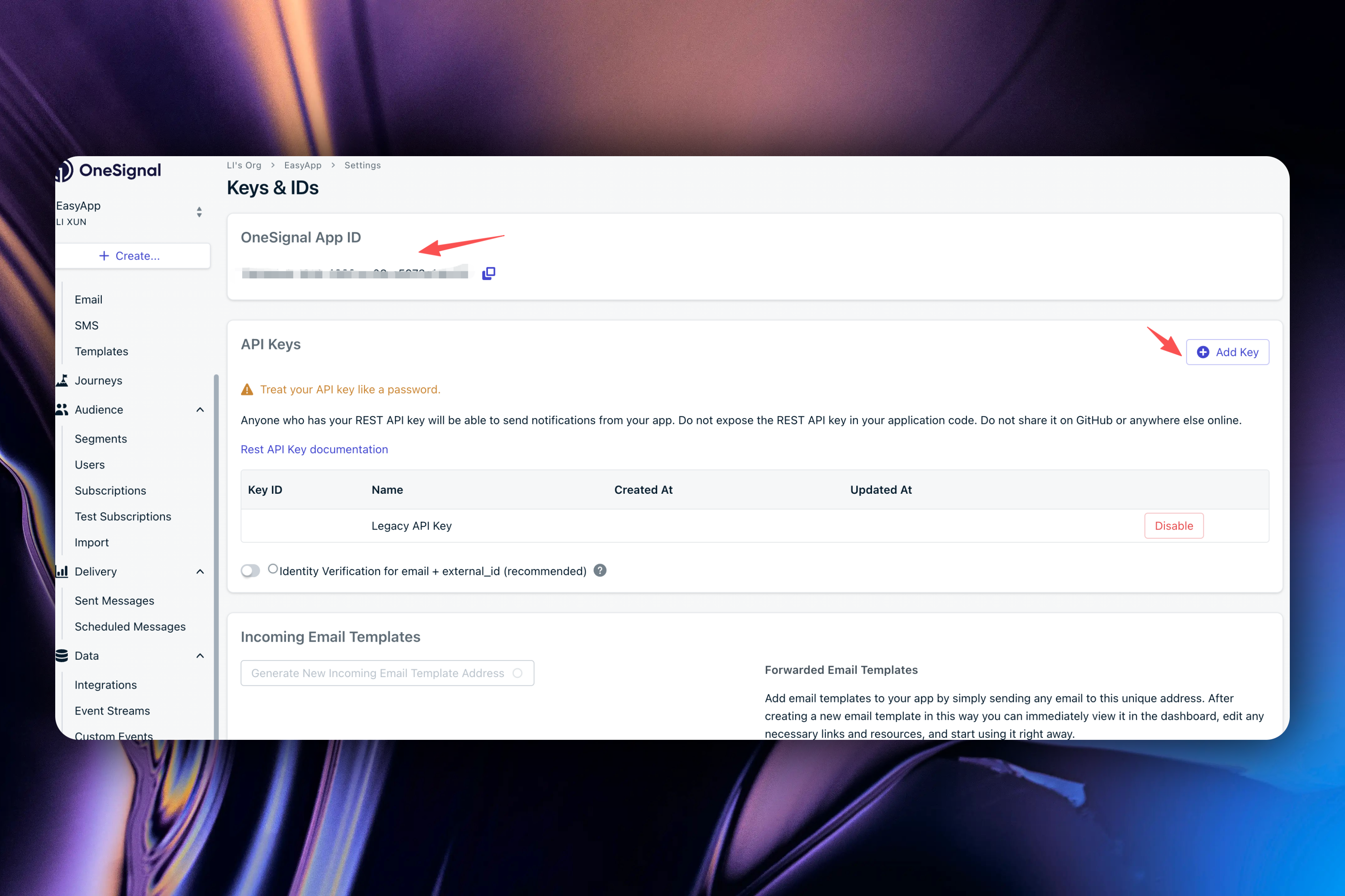Disable the Legacy API Key

click(x=1173, y=526)
